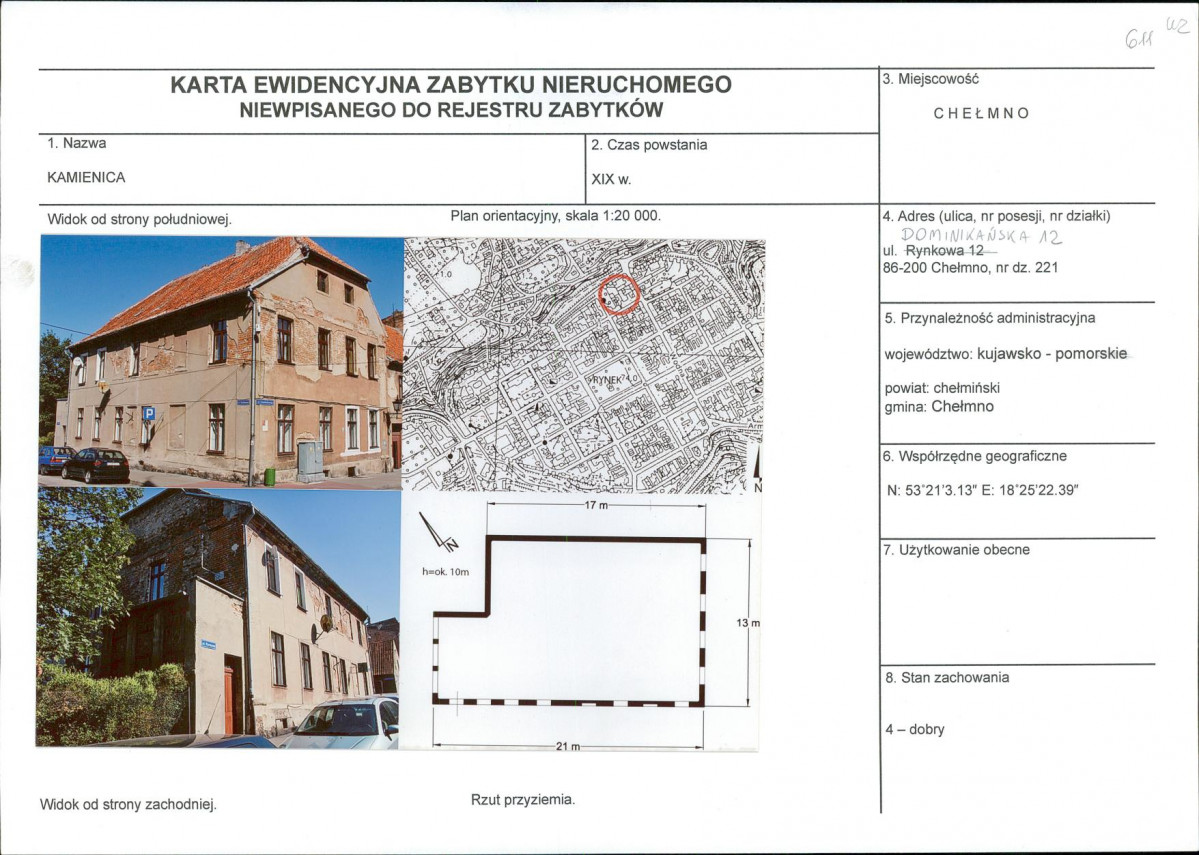Select '7. Użytkowanie obecne' label
The height and width of the screenshot is (855, 1199).
(956, 550)
